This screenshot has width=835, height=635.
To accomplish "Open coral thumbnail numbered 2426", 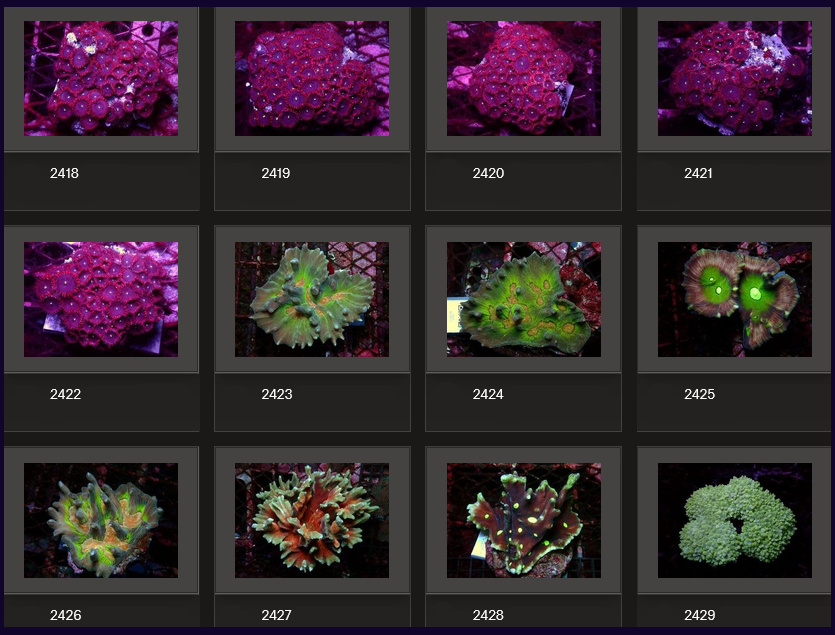I will [101, 520].
